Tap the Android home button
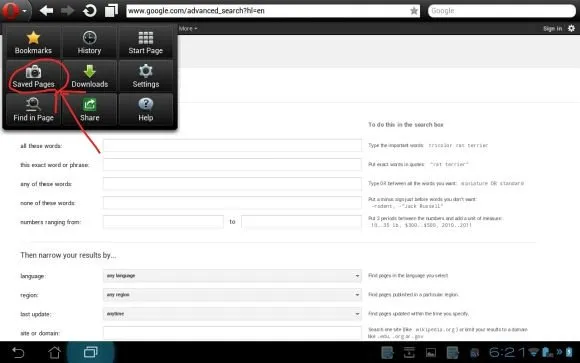Screen dimensions: 580x363 point(54,352)
